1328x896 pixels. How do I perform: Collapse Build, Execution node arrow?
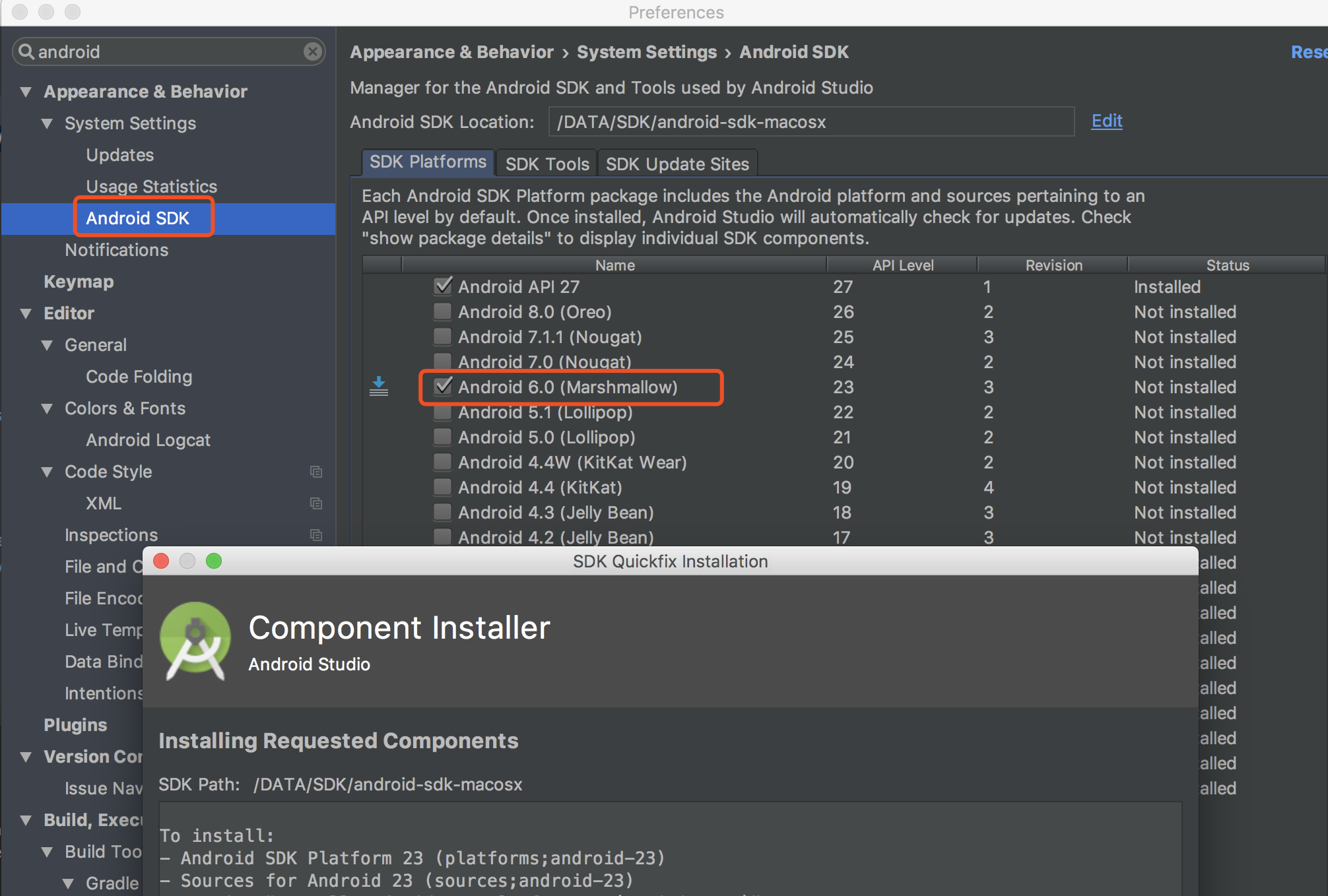[26, 820]
